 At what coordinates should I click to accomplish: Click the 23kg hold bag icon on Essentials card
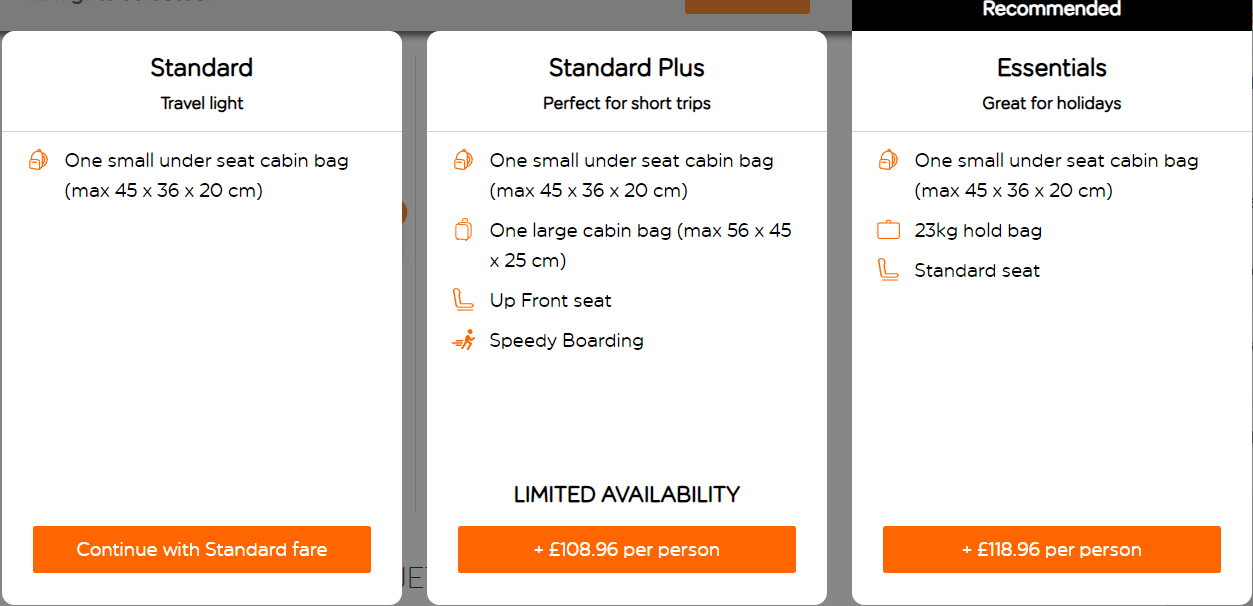(x=888, y=229)
